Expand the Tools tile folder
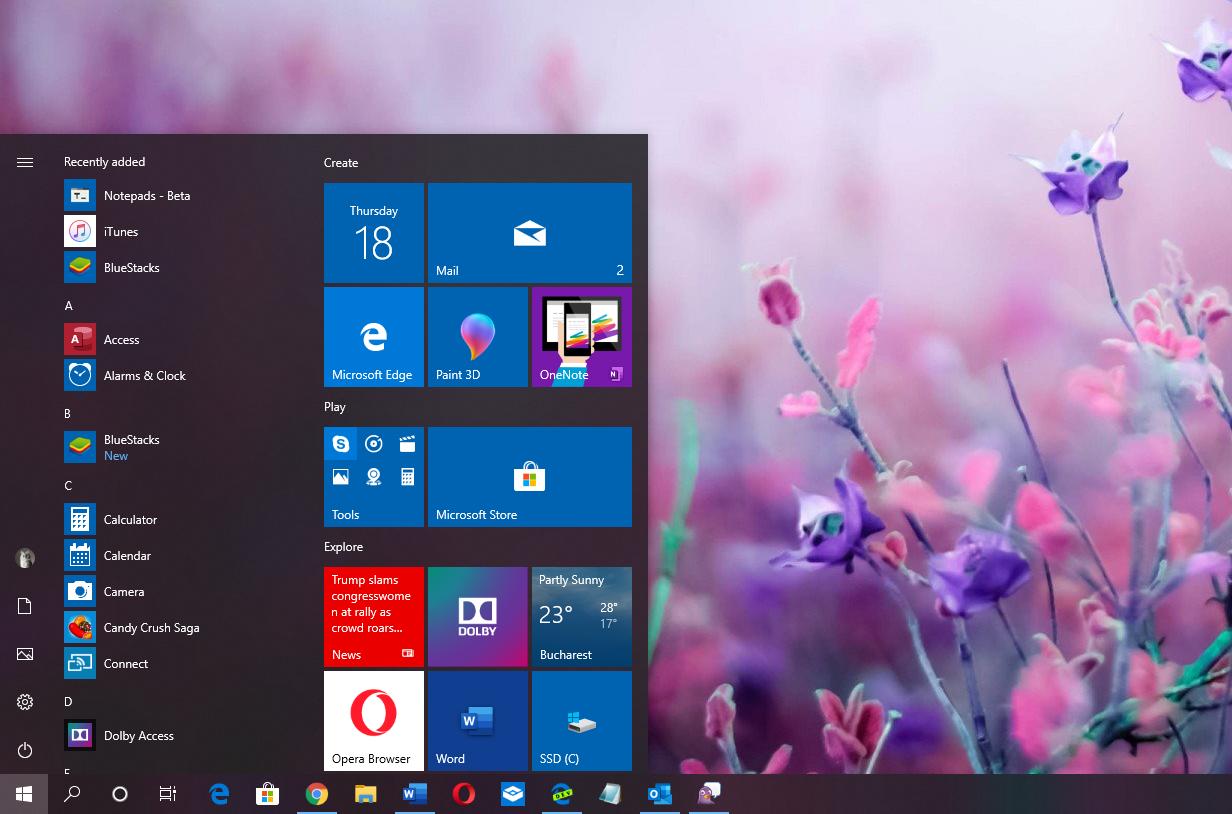Screen dimensions: 1232x814 [x=374, y=477]
